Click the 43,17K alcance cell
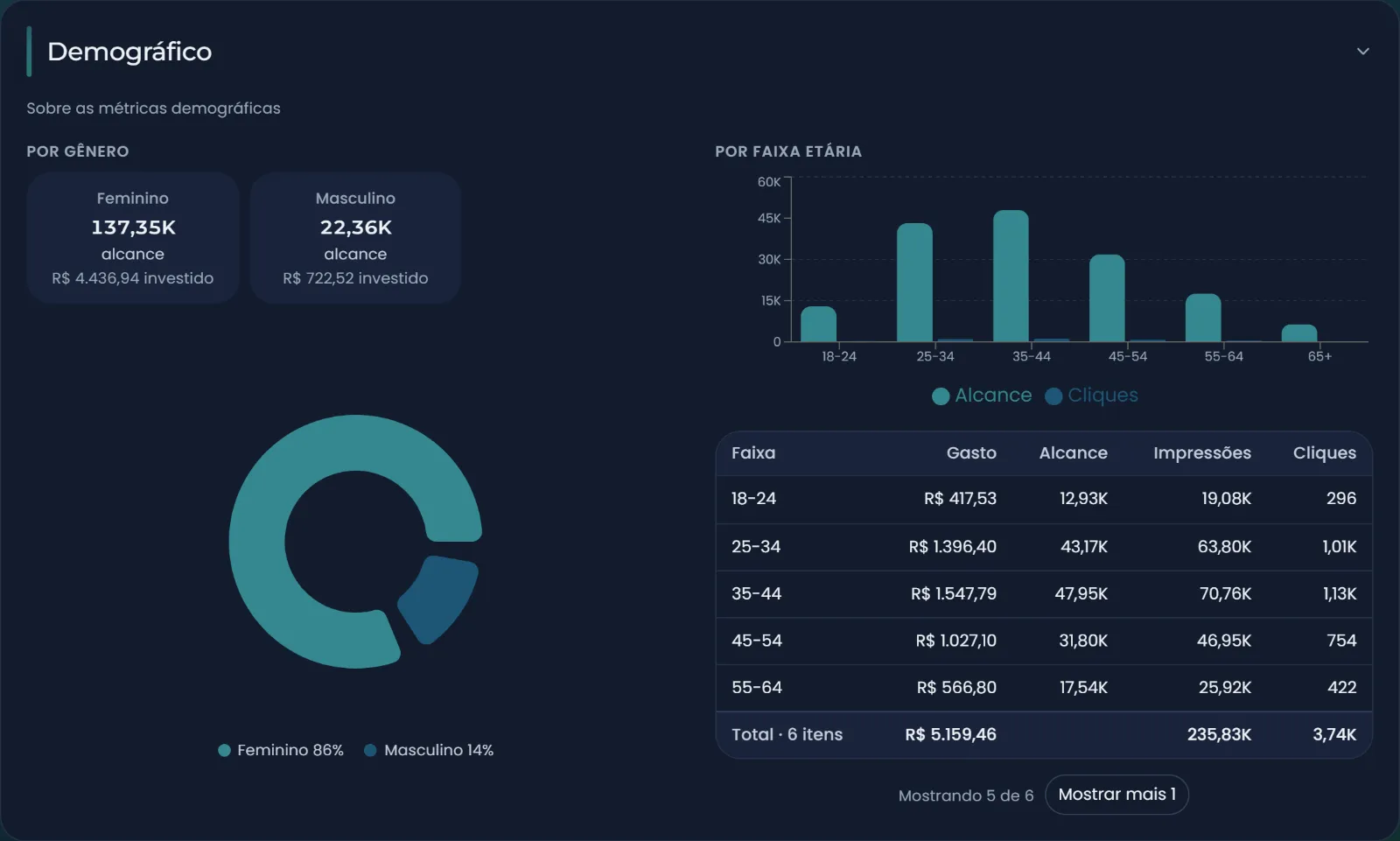The width and height of the screenshot is (1400, 841). point(1084,547)
